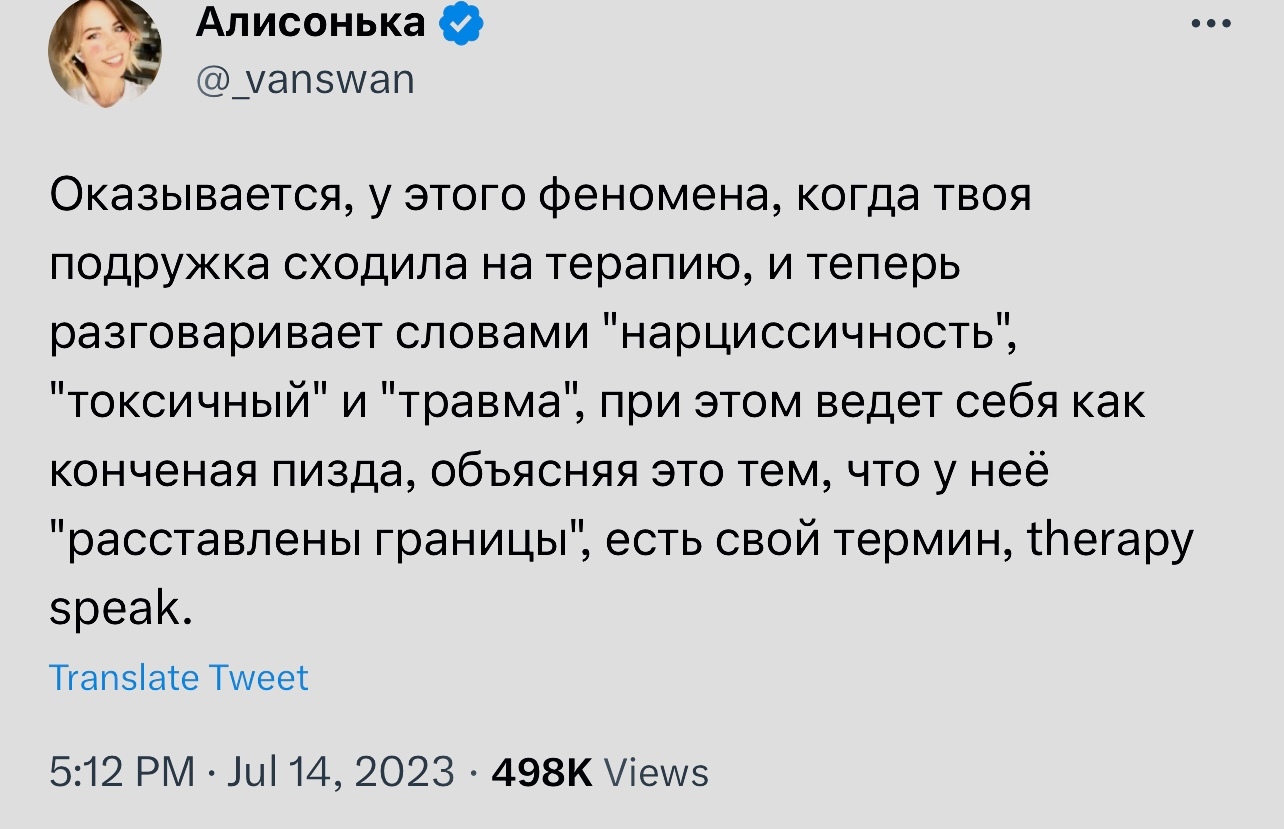The width and height of the screenshot is (1284, 829).
Task: Open the @_vanswan handle link
Action: tap(305, 78)
